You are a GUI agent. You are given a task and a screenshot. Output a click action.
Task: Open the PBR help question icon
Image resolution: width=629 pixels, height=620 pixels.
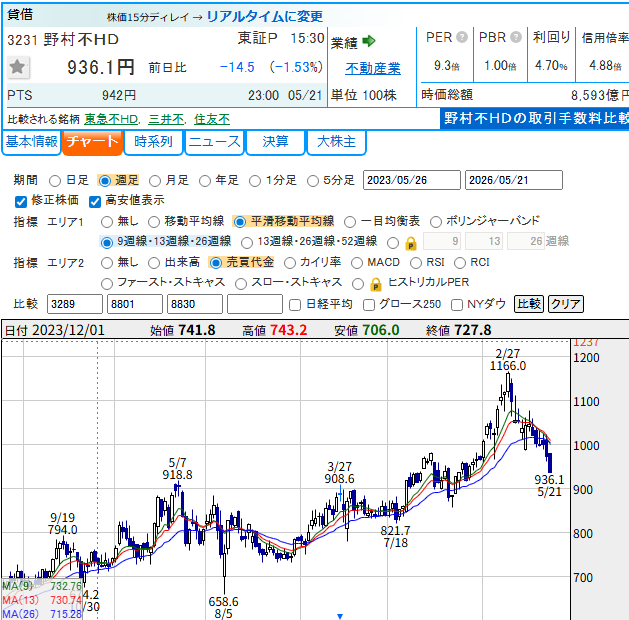[516, 37]
